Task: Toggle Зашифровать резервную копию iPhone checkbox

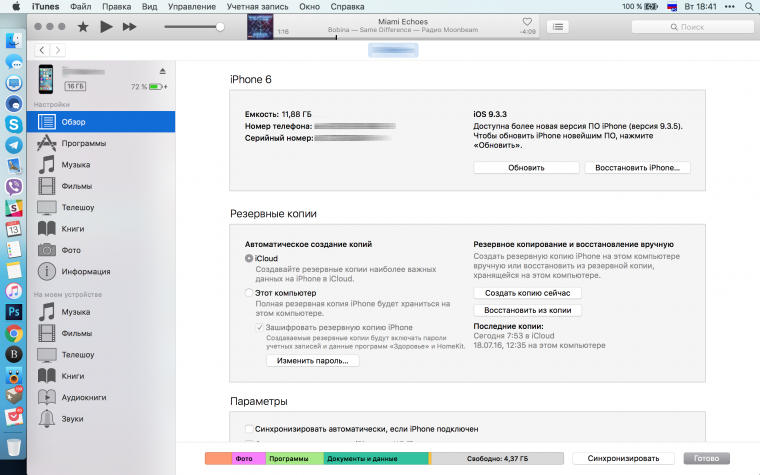Action: click(260, 327)
